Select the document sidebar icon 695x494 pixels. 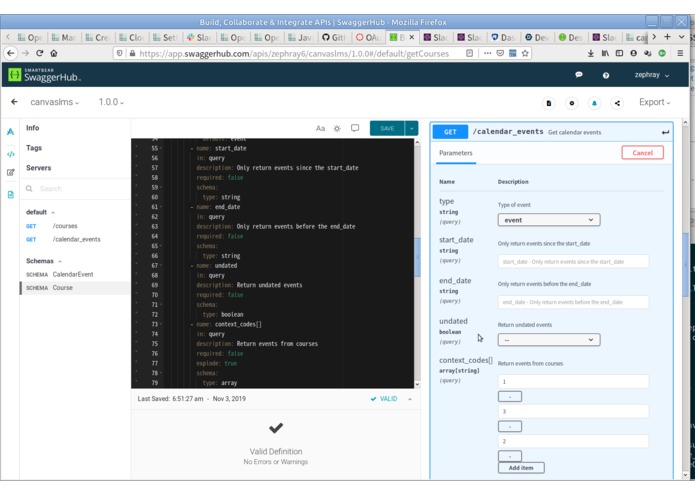click(x=11, y=194)
